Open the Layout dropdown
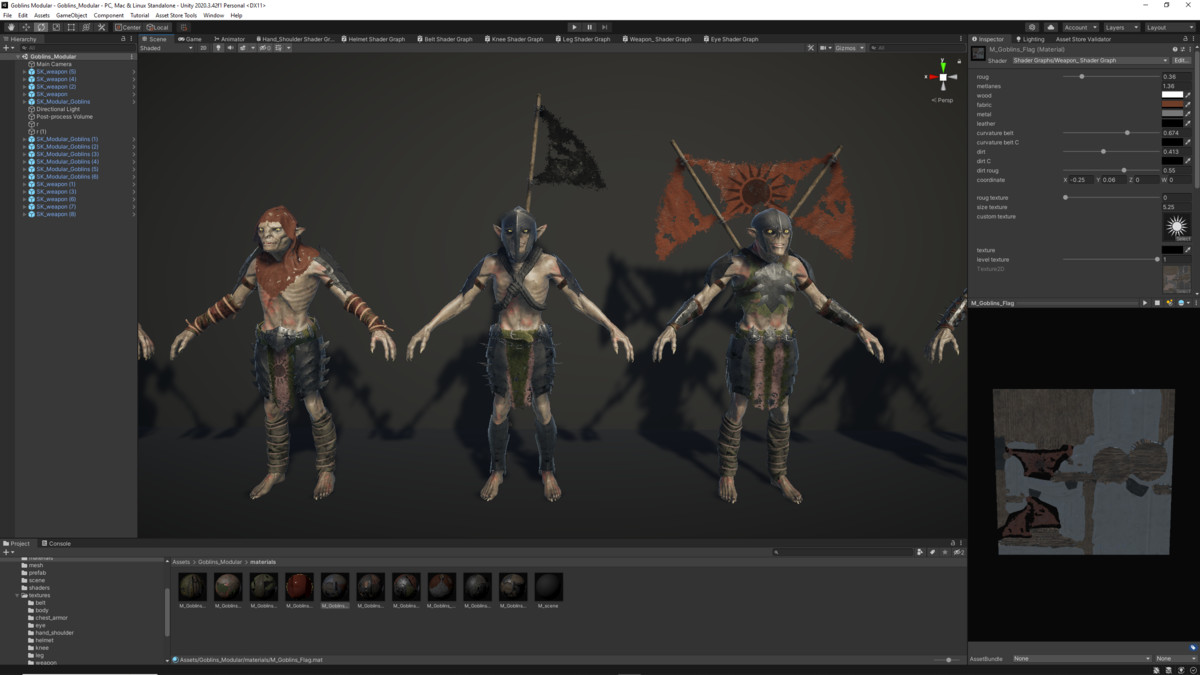Screen dimensions: 1200x675 1168,27
